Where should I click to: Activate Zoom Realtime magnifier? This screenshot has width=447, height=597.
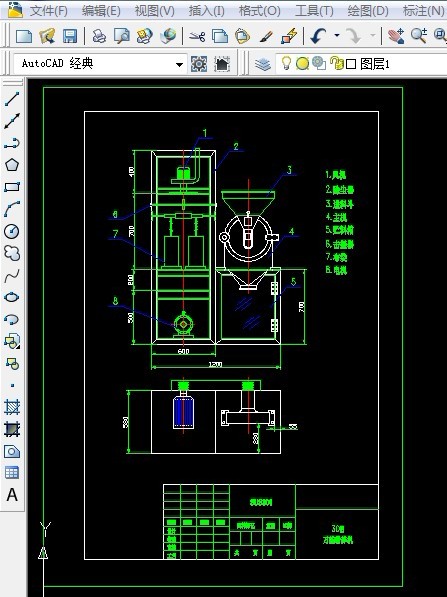pos(419,36)
